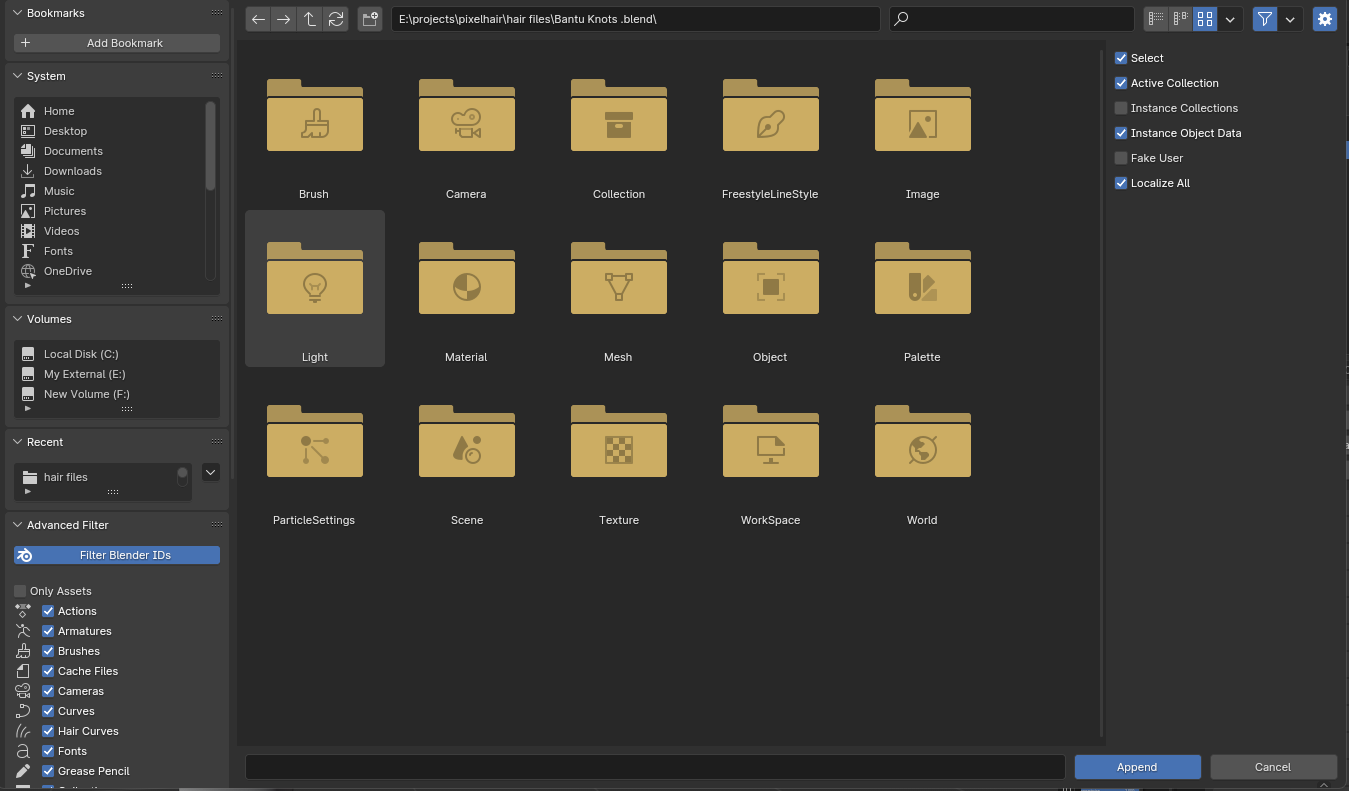Viewport: 1349px width, 791px height.
Task: Click the search field
Action: [x=1012, y=19]
